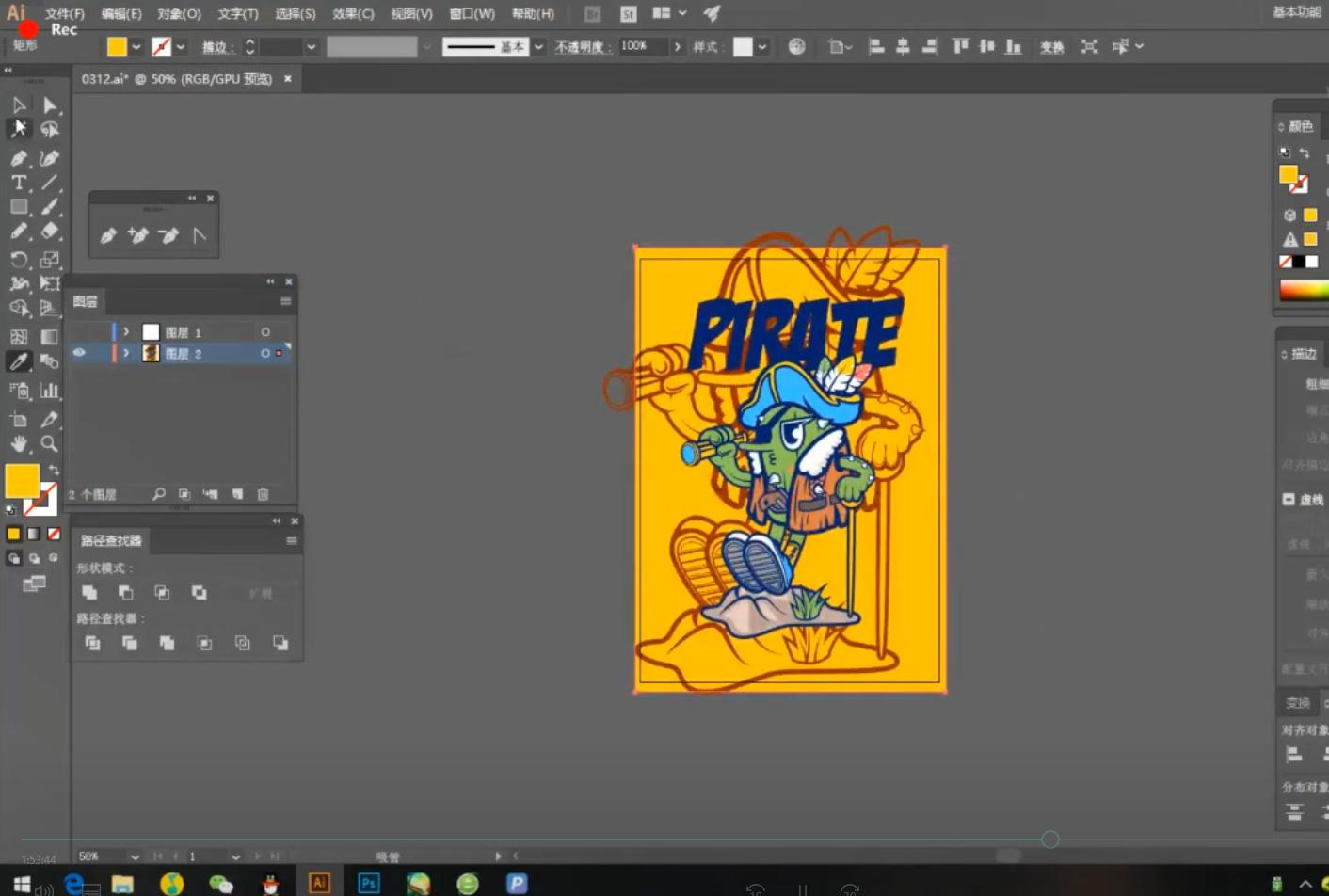The width and height of the screenshot is (1329, 896).
Task: Open the 对象(O) menu
Action: (x=179, y=14)
